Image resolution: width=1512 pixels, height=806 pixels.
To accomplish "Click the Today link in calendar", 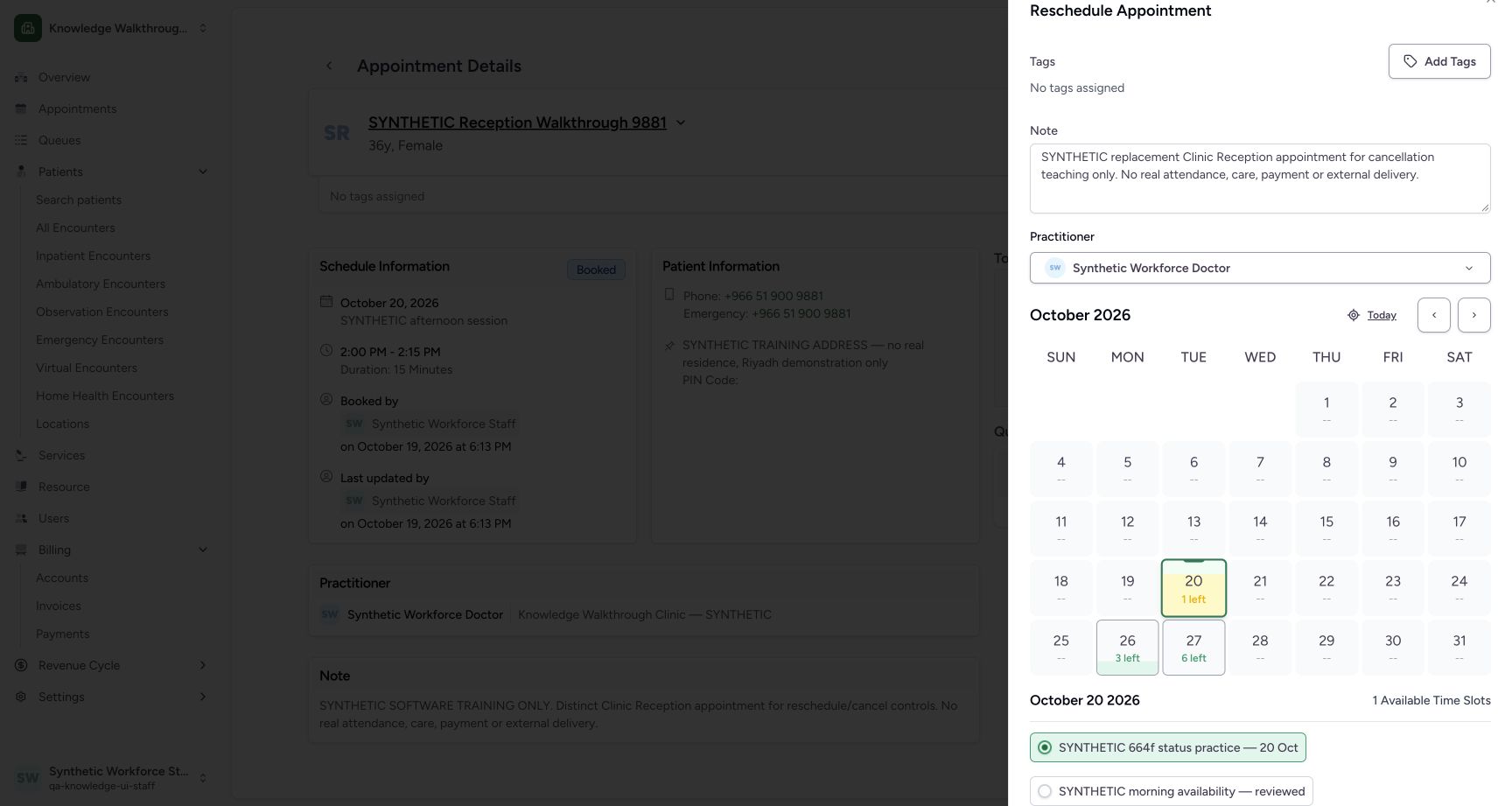I will (x=1382, y=315).
